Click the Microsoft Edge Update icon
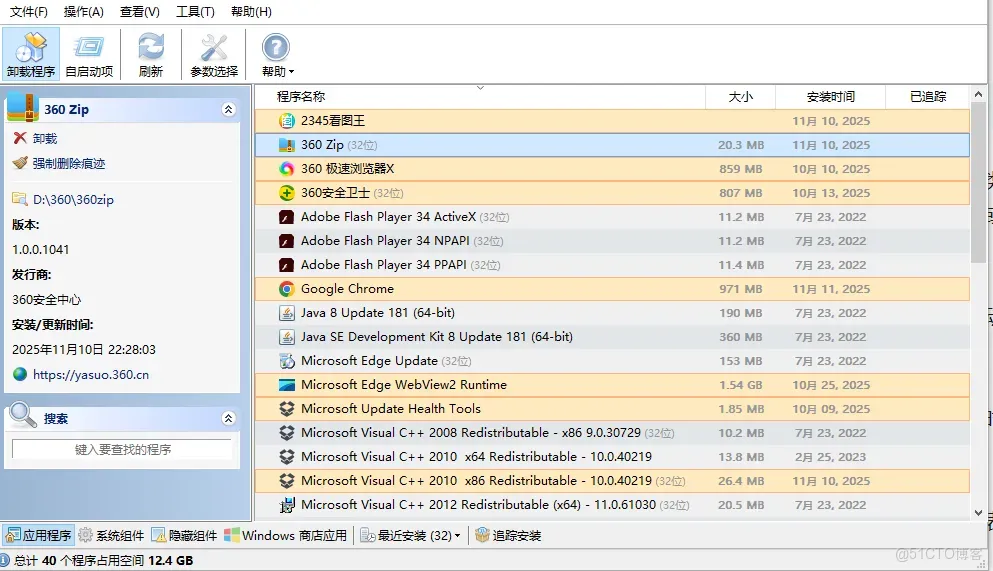 (x=287, y=361)
